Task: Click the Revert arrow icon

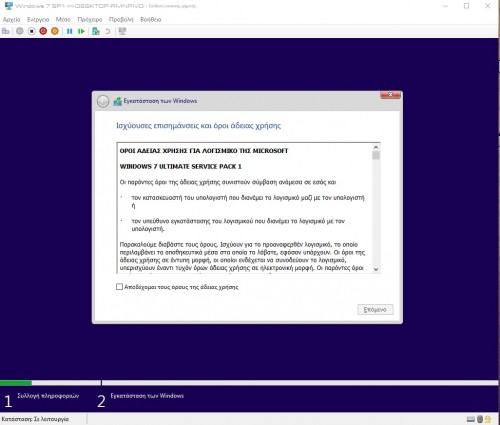Action: [107, 31]
